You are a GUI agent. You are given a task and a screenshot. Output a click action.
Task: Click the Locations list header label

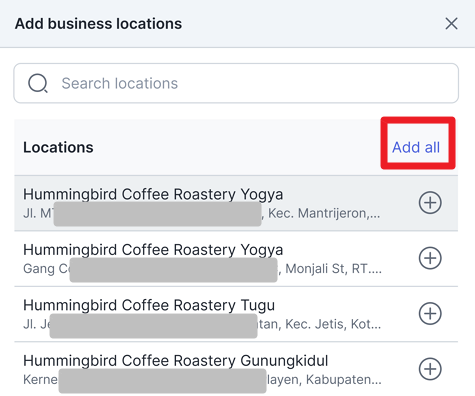point(58,147)
